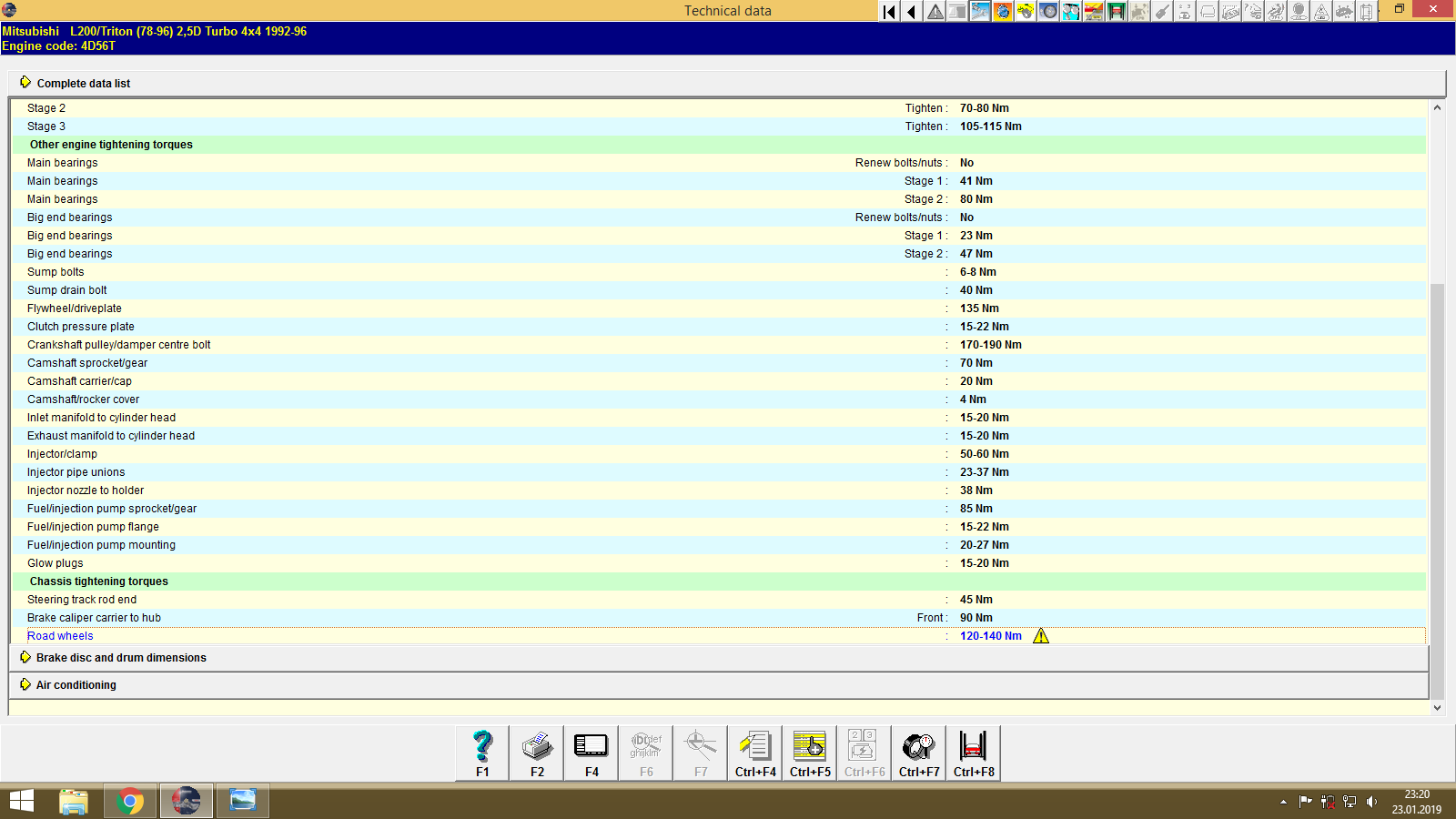Open help via the F1 question mark icon

[x=481, y=752]
